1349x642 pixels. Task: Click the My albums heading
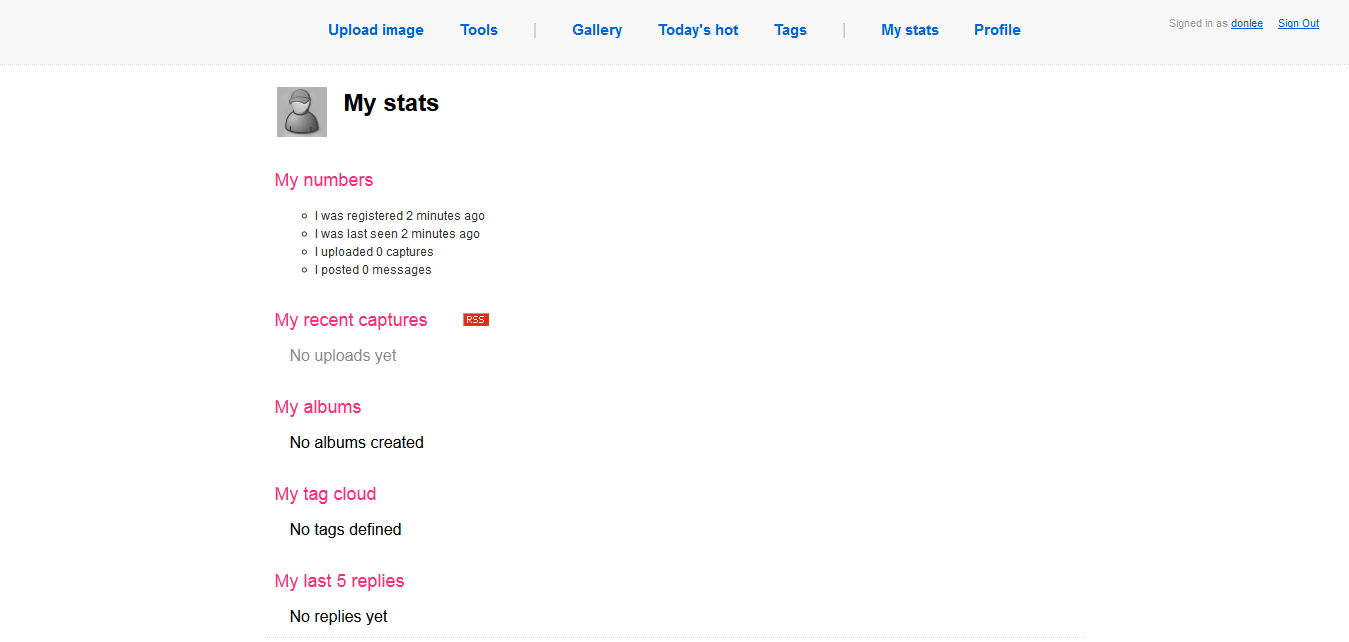(x=318, y=407)
